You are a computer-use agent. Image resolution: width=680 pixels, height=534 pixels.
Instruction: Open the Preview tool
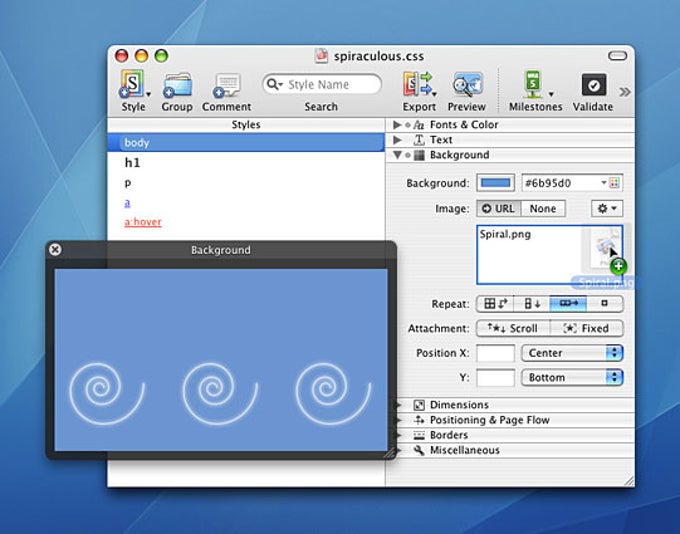(x=466, y=85)
